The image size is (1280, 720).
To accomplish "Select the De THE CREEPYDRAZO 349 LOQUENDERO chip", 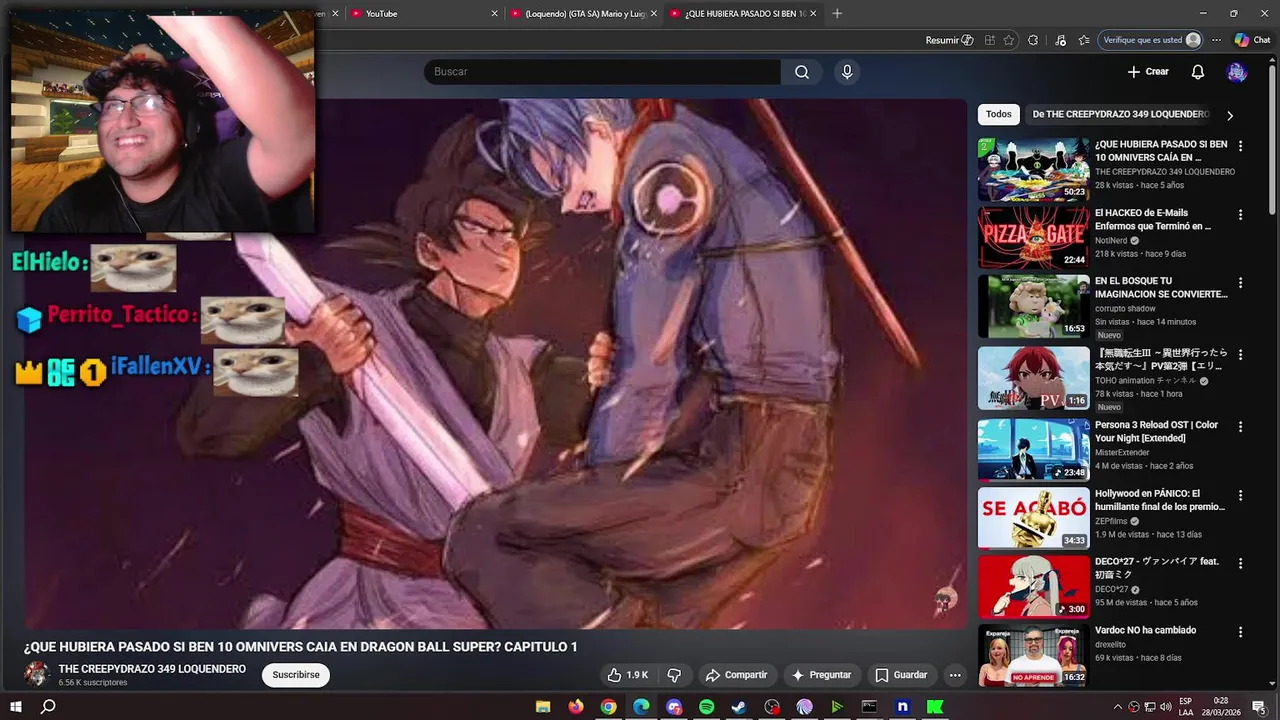I will pyautogui.click(x=1120, y=114).
